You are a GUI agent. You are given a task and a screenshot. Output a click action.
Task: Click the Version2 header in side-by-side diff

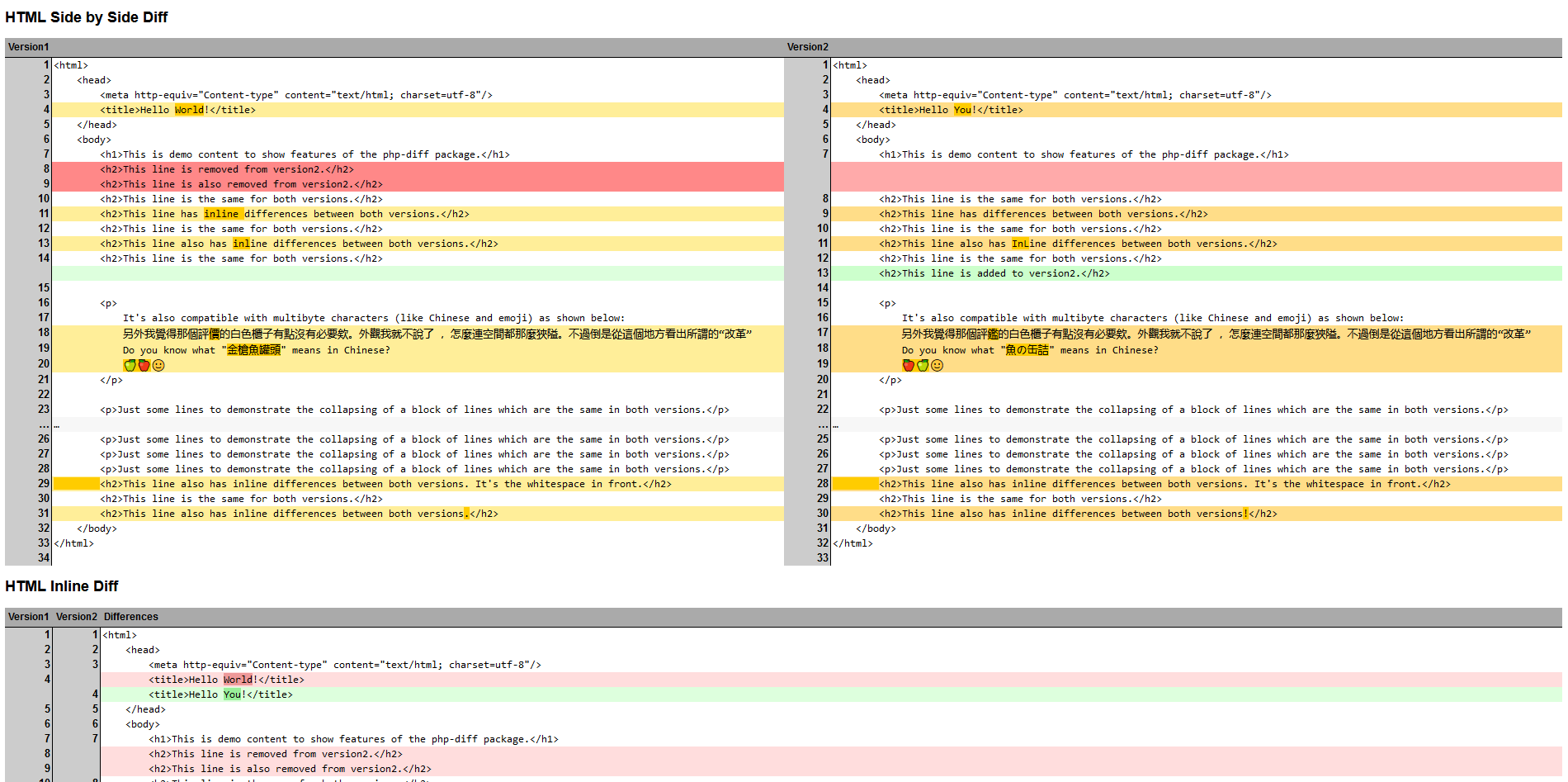tap(807, 47)
